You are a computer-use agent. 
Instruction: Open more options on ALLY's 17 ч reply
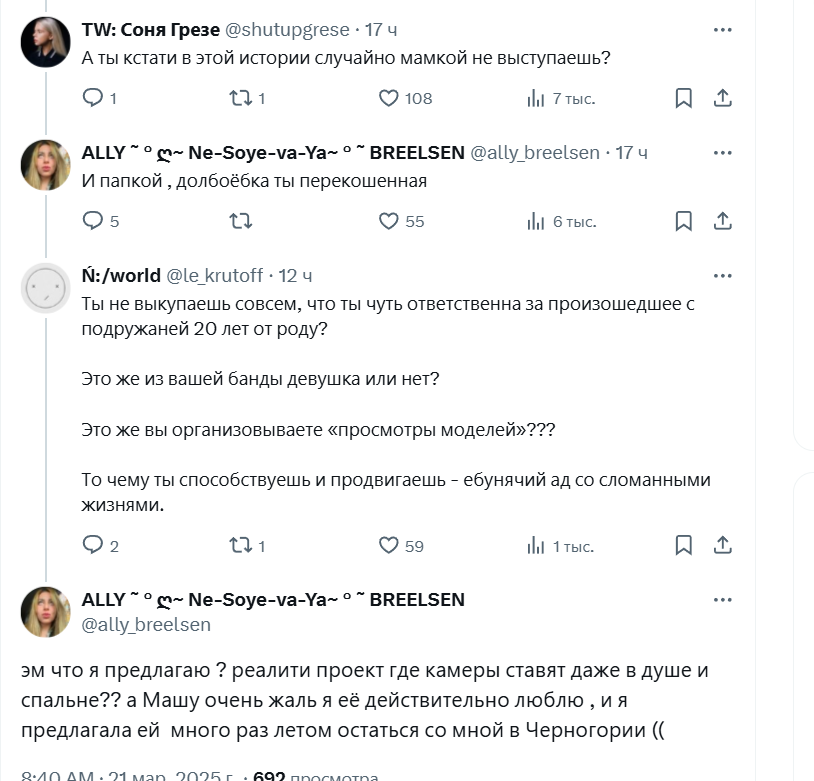tap(723, 153)
